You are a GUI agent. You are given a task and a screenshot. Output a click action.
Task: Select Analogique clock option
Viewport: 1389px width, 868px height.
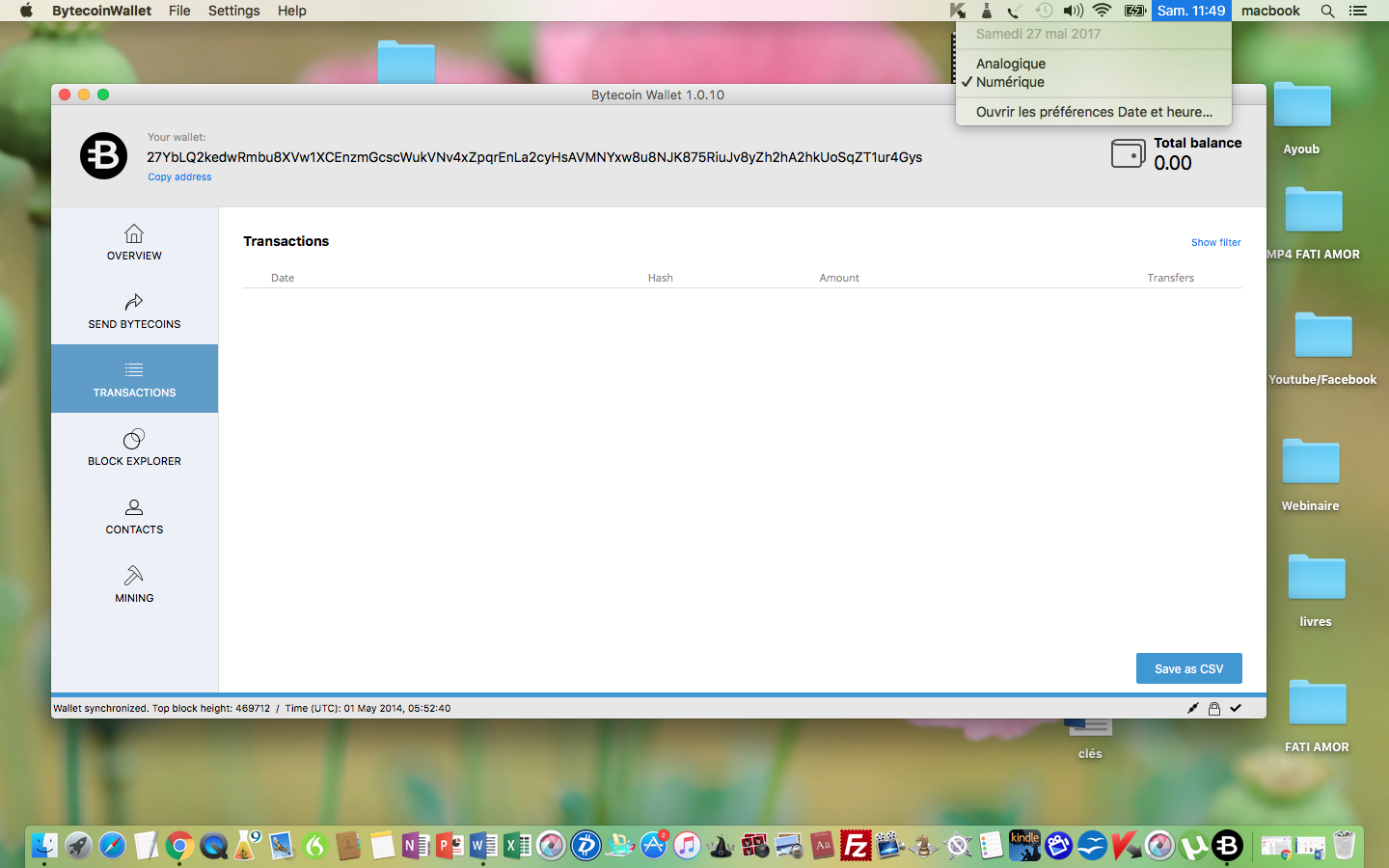point(1010,64)
